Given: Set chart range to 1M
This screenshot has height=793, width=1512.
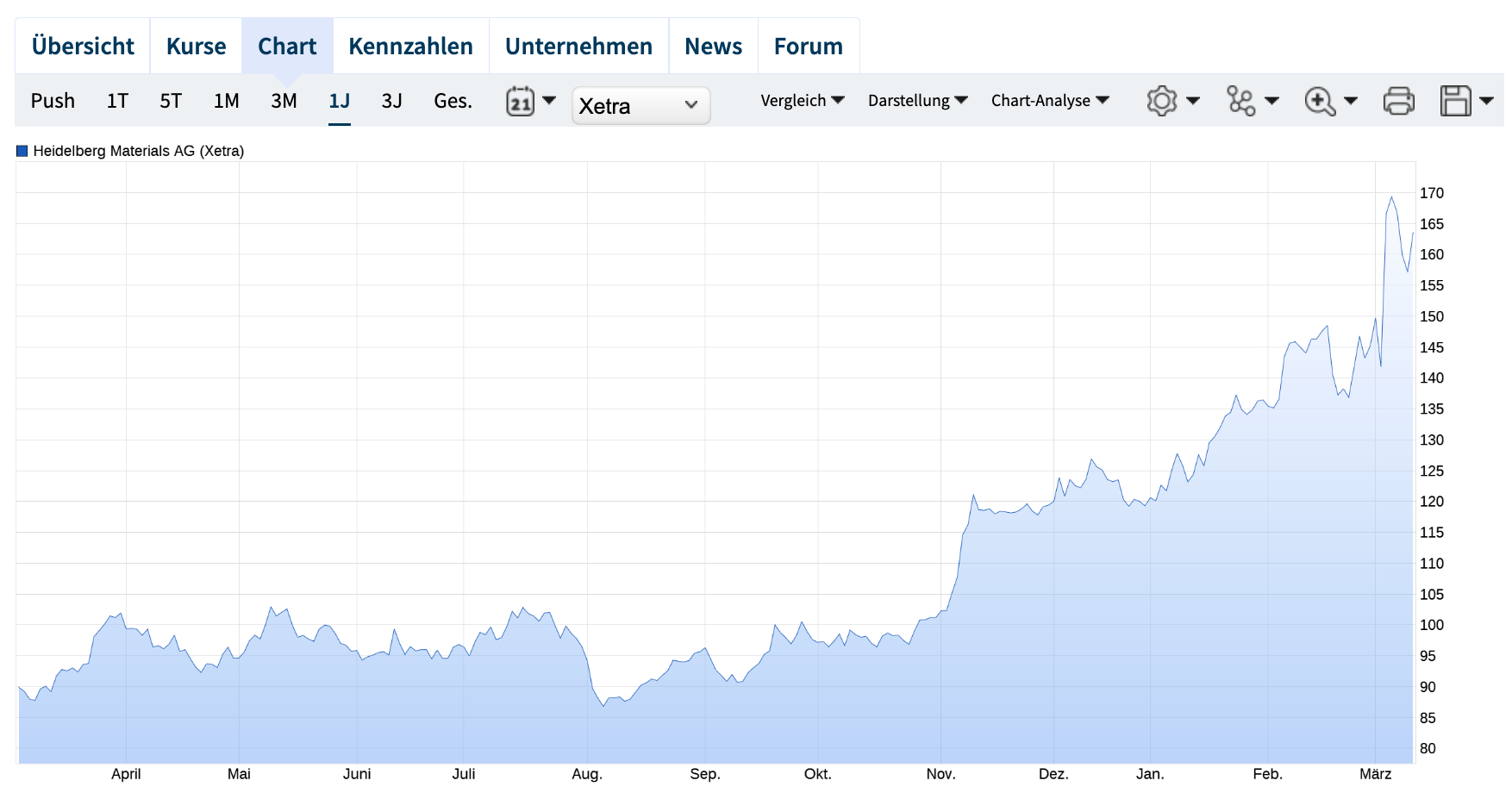Looking at the screenshot, I should 226,101.
